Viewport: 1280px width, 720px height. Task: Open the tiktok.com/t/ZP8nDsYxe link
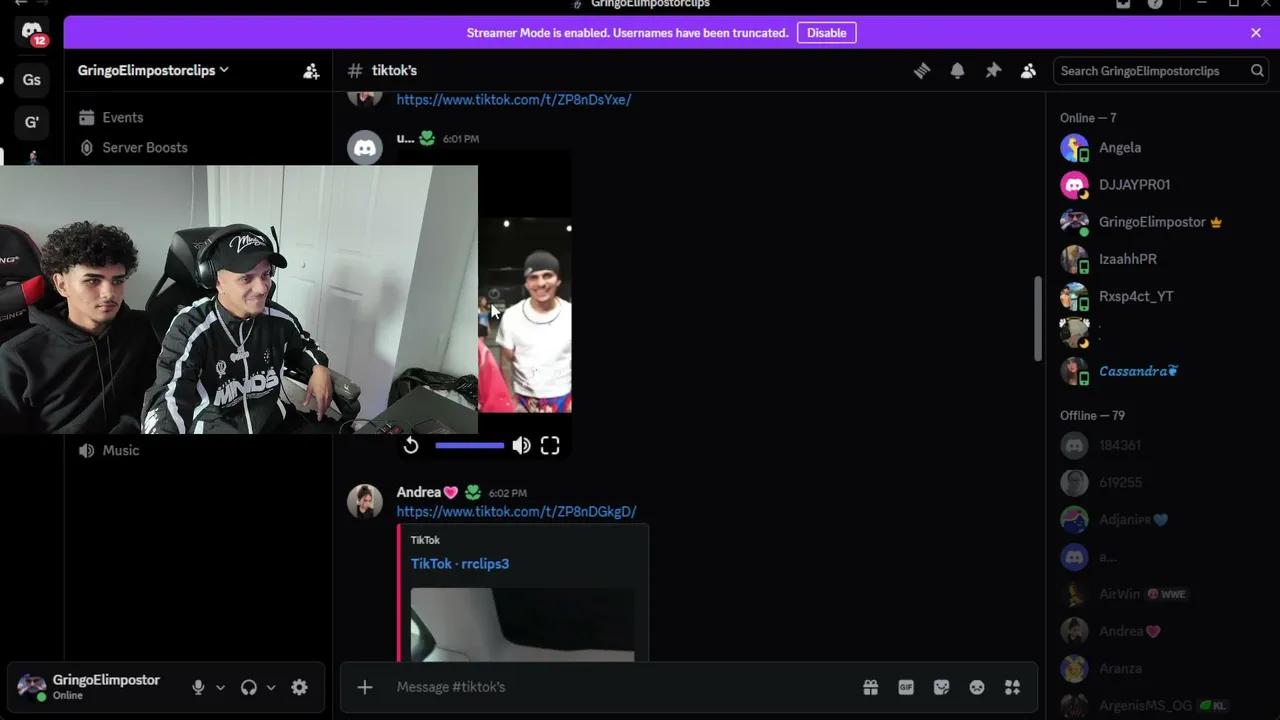point(514,100)
